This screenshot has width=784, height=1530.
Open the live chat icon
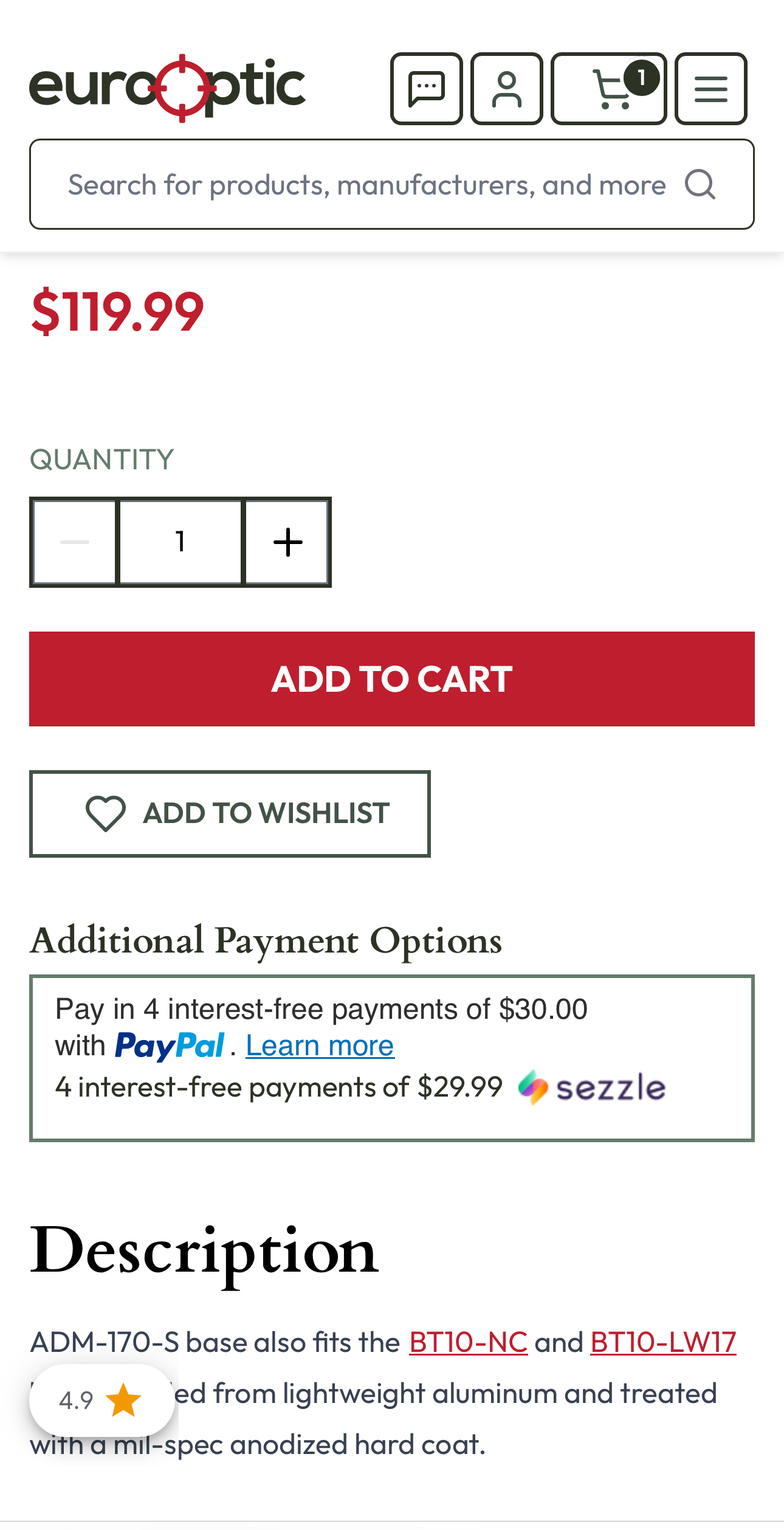tap(426, 89)
